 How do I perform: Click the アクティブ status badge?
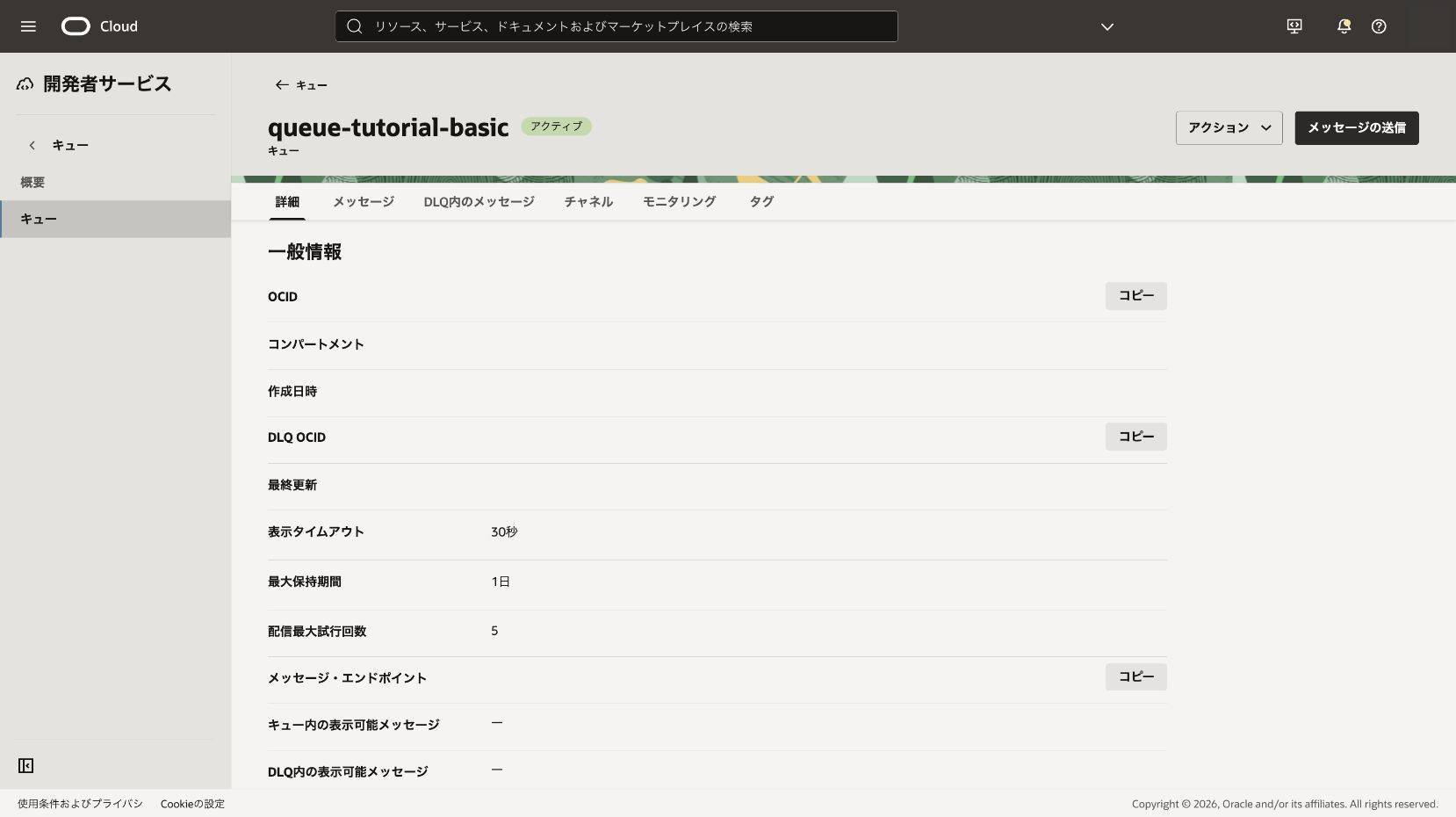coord(556,127)
